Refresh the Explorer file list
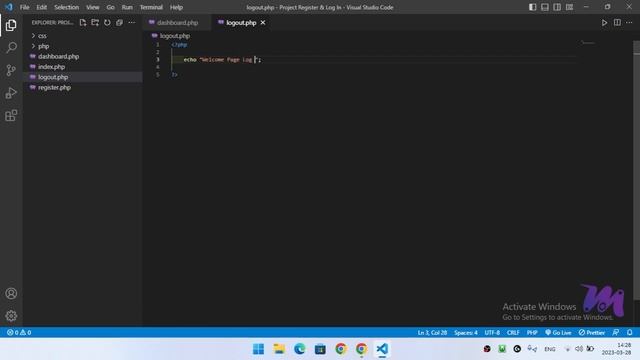The height and width of the screenshot is (360, 640). coord(107,22)
